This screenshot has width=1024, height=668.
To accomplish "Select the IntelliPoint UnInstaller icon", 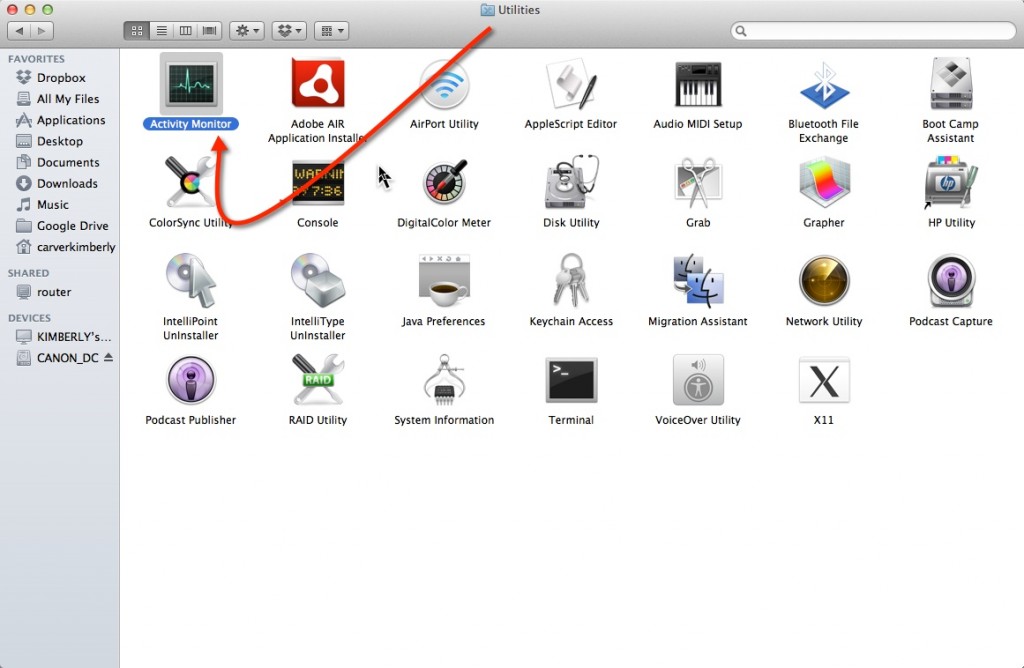I will pos(191,280).
